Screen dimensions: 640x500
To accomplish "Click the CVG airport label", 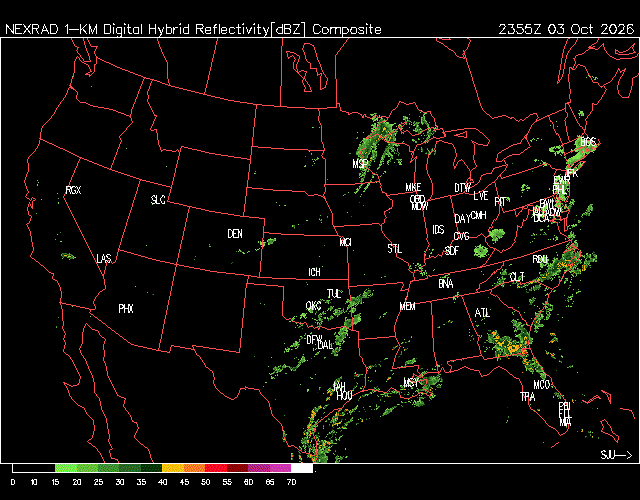I will (x=462, y=236).
